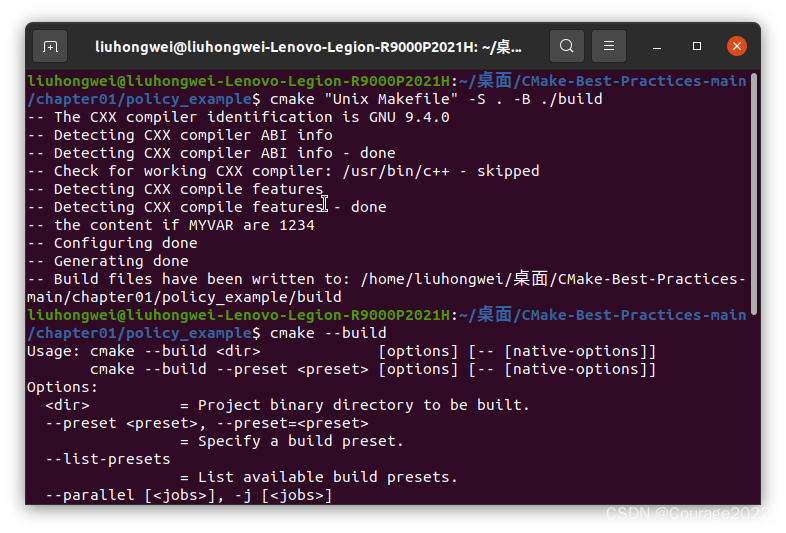Open a new terminal tab
Viewport: 786px width, 533px height.
(50, 46)
